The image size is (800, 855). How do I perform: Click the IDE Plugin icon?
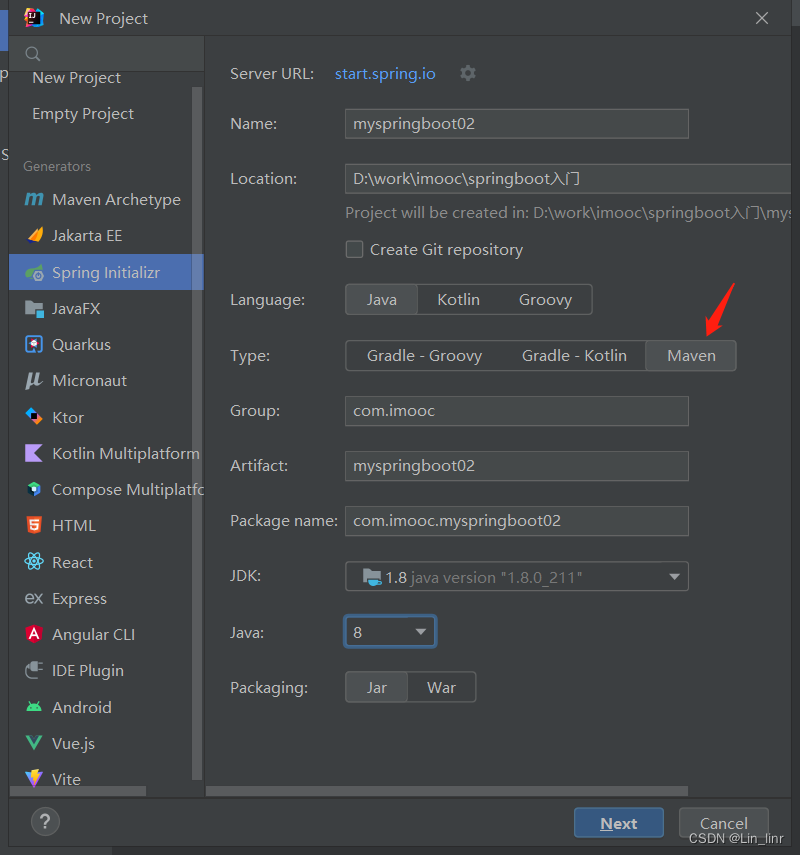coord(34,671)
